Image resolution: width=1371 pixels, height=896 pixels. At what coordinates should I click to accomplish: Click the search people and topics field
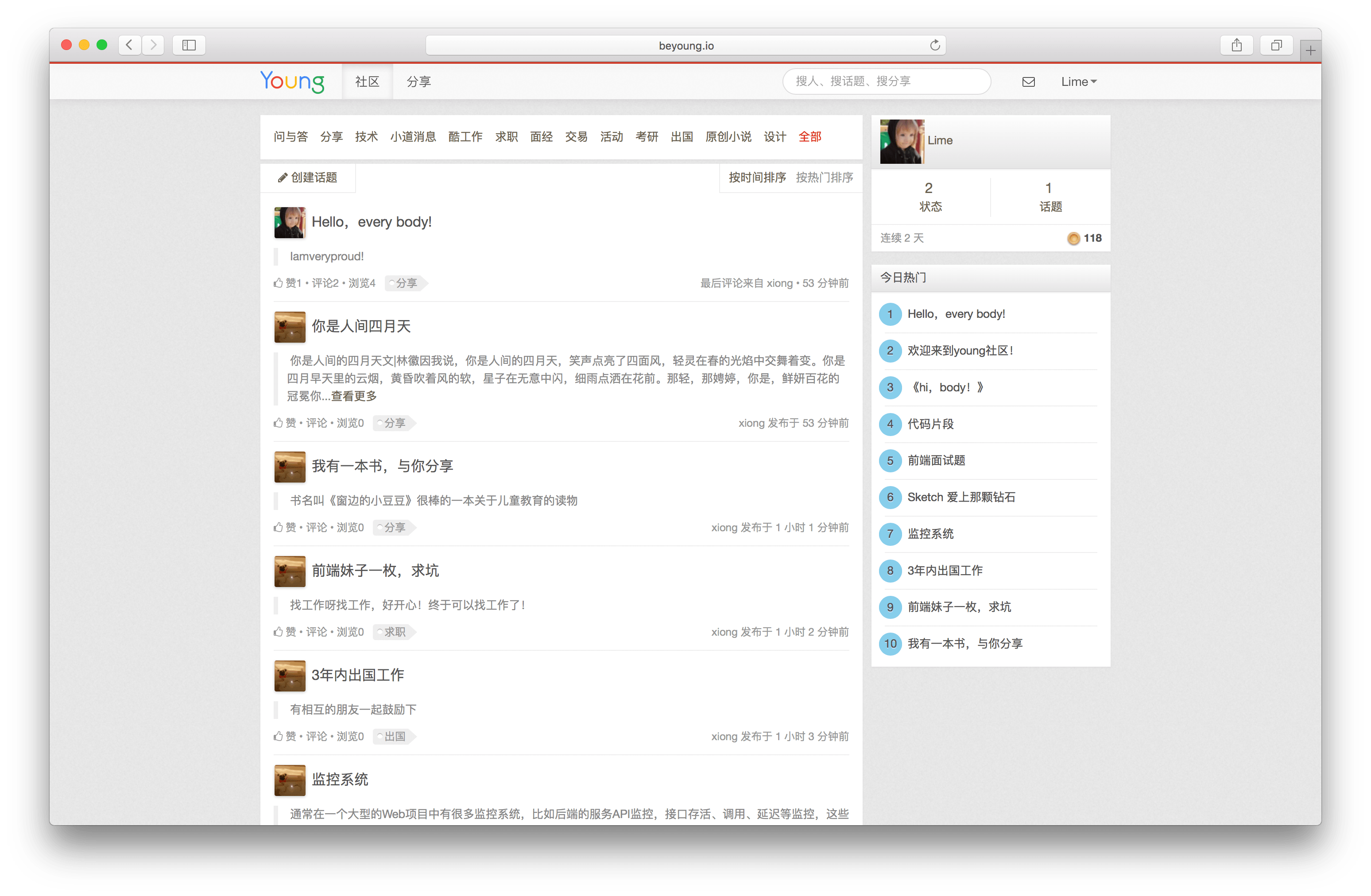(886, 81)
